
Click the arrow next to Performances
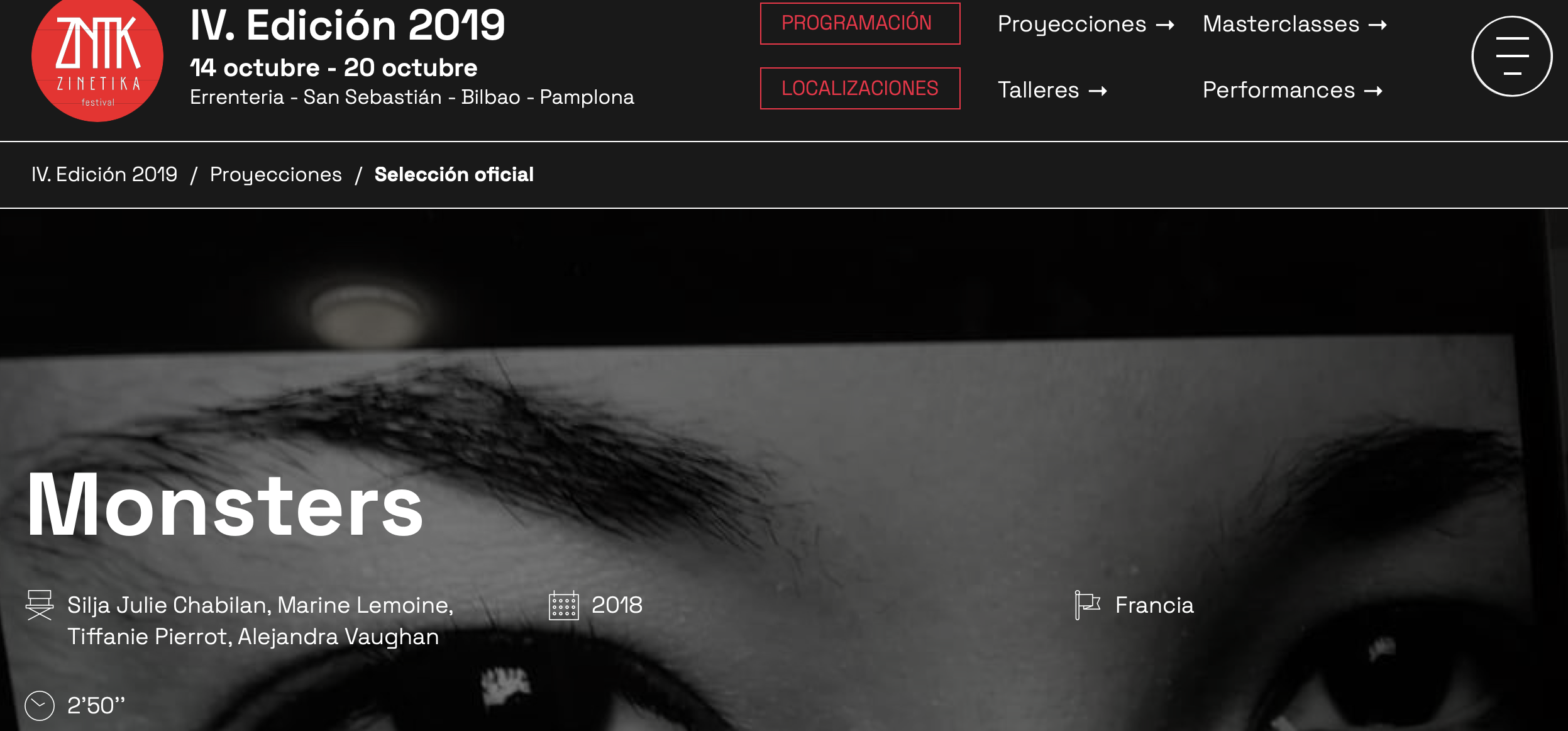[1373, 91]
